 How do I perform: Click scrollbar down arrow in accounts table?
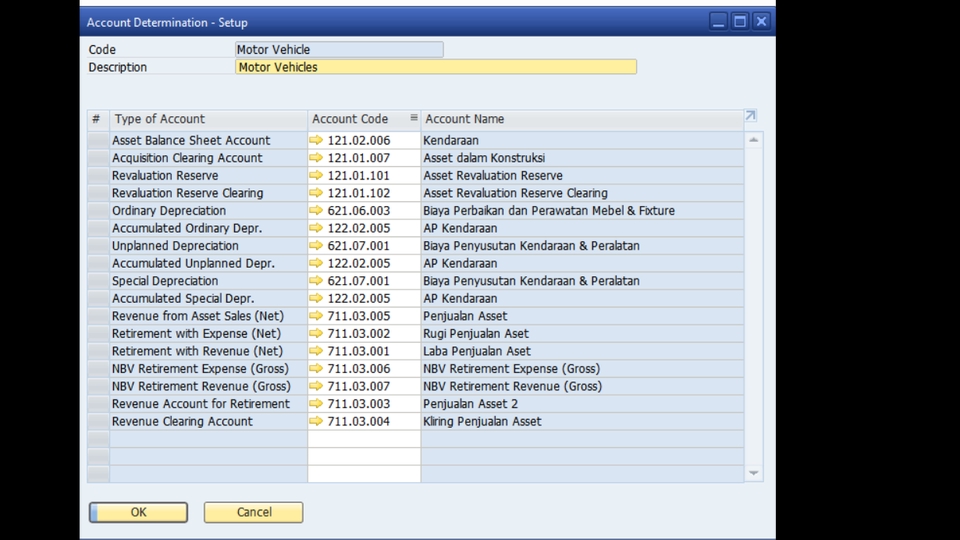[x=754, y=473]
